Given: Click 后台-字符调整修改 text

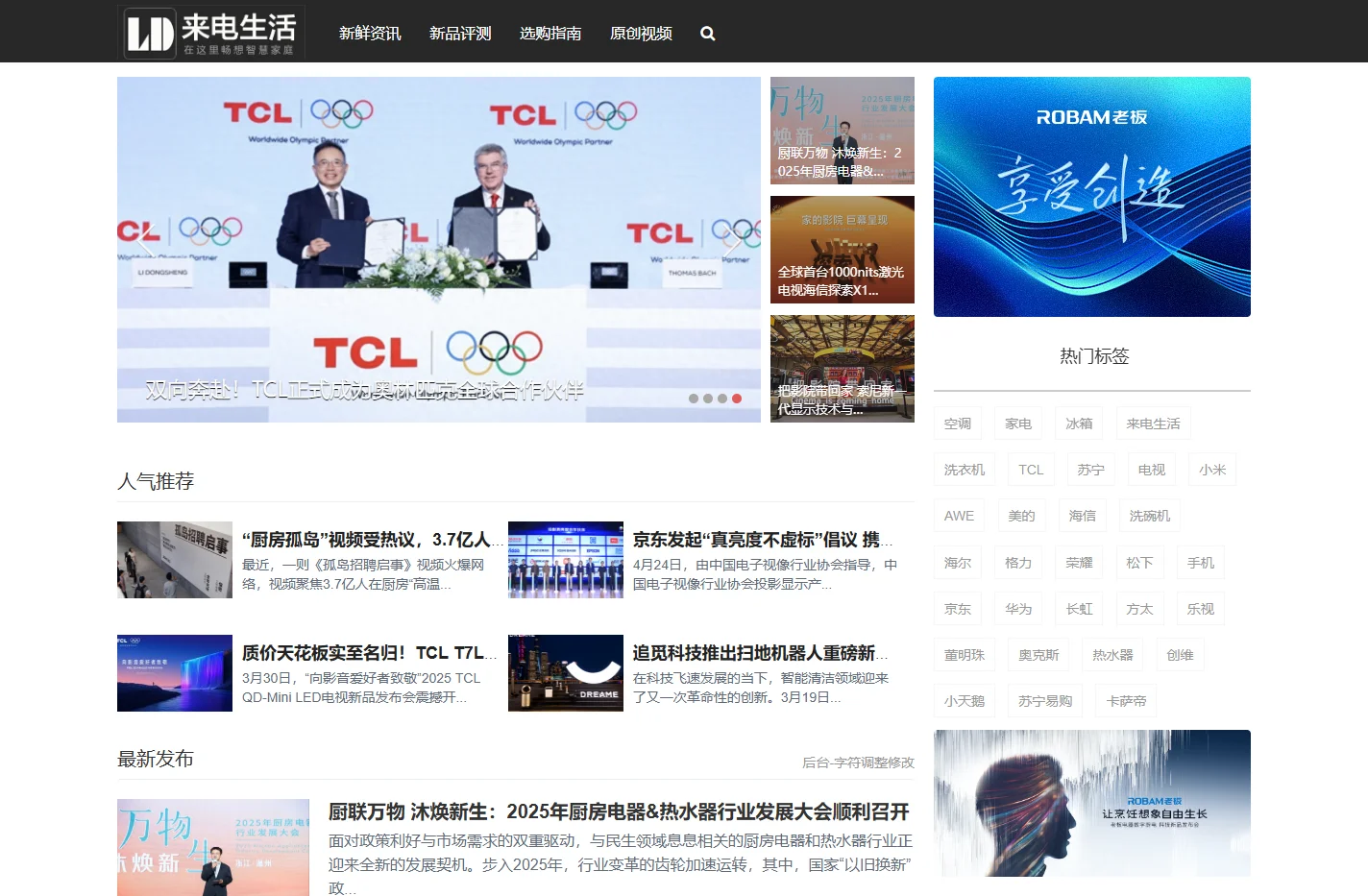Looking at the screenshot, I should [858, 763].
